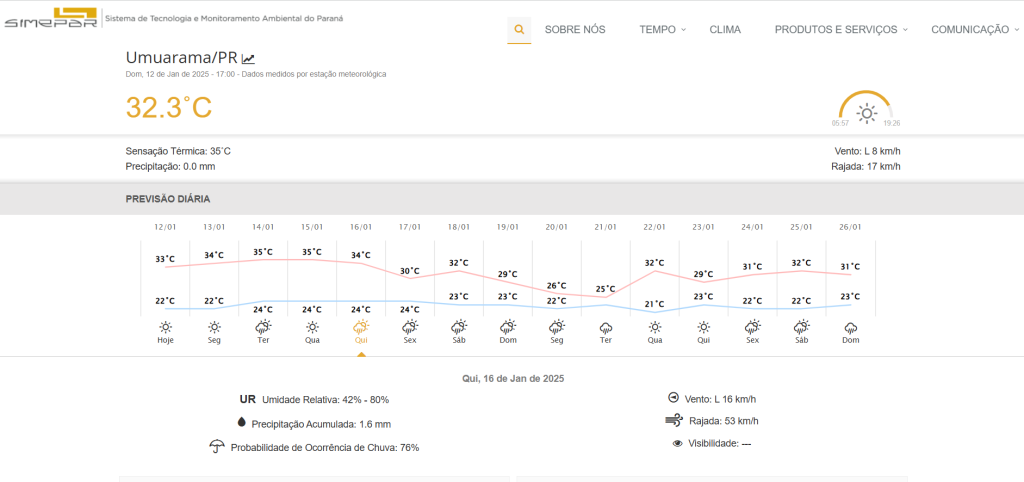The height and width of the screenshot is (482, 1024).
Task: Open the SOBRE NÓS menu item
Action: (575, 30)
